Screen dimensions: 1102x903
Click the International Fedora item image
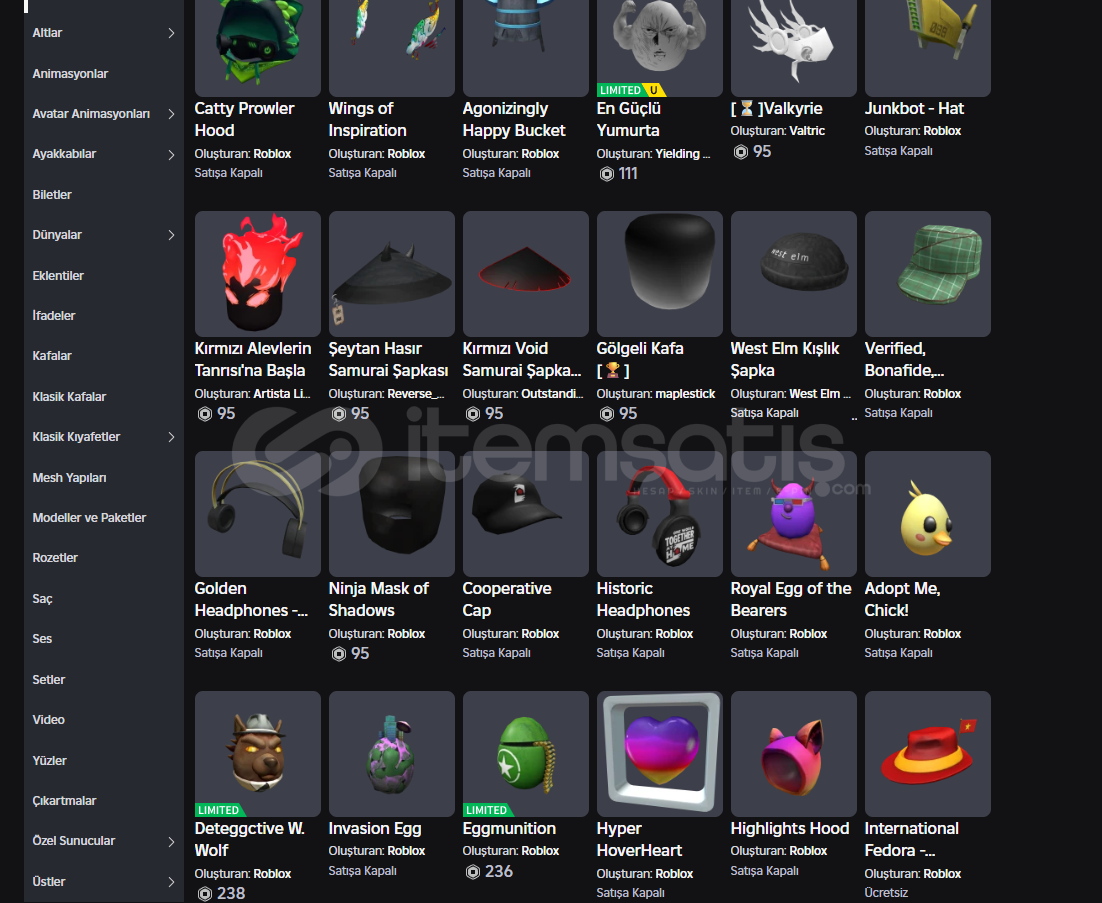pos(927,753)
